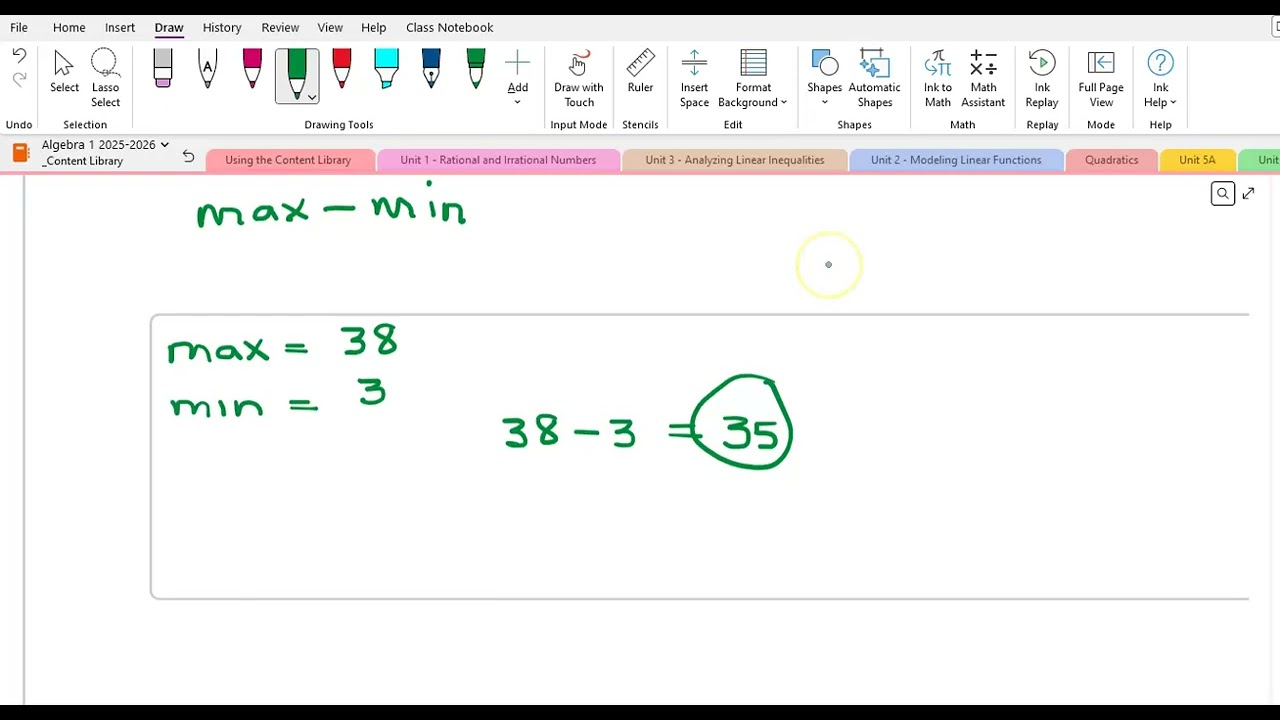Click the orange notebook icon
The image size is (1280, 720).
click(21, 152)
